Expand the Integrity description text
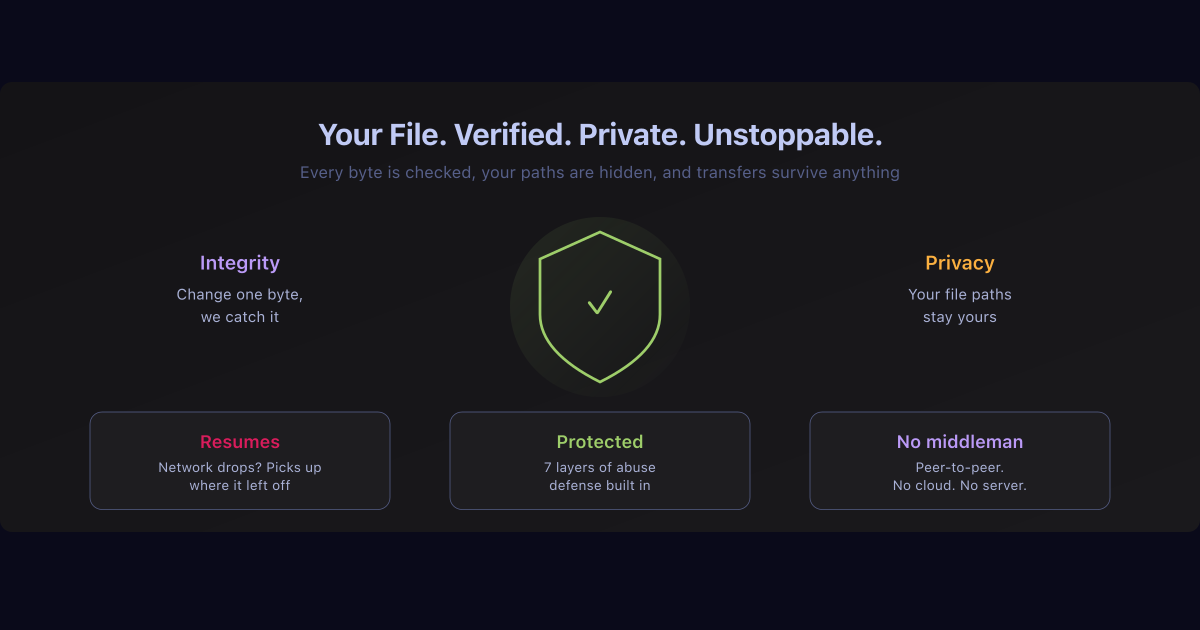This screenshot has width=1200, height=630. tap(240, 305)
